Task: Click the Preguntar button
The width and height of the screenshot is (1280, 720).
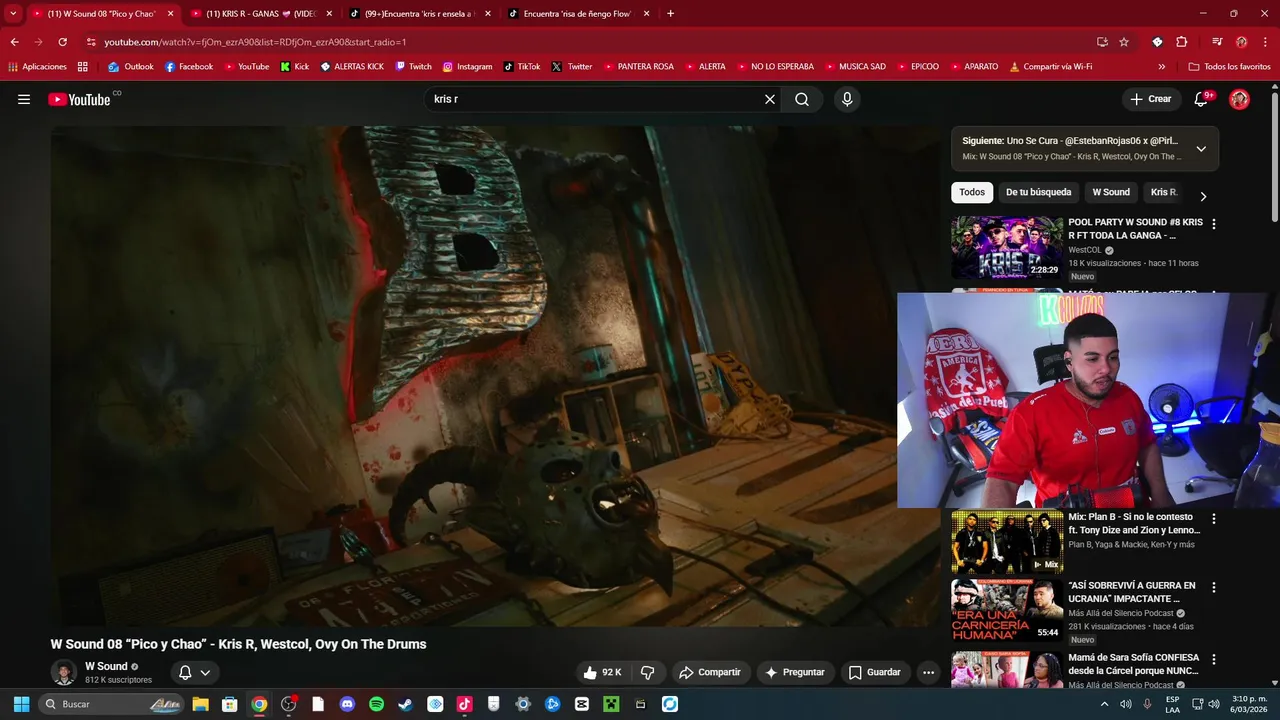Action: (x=795, y=672)
